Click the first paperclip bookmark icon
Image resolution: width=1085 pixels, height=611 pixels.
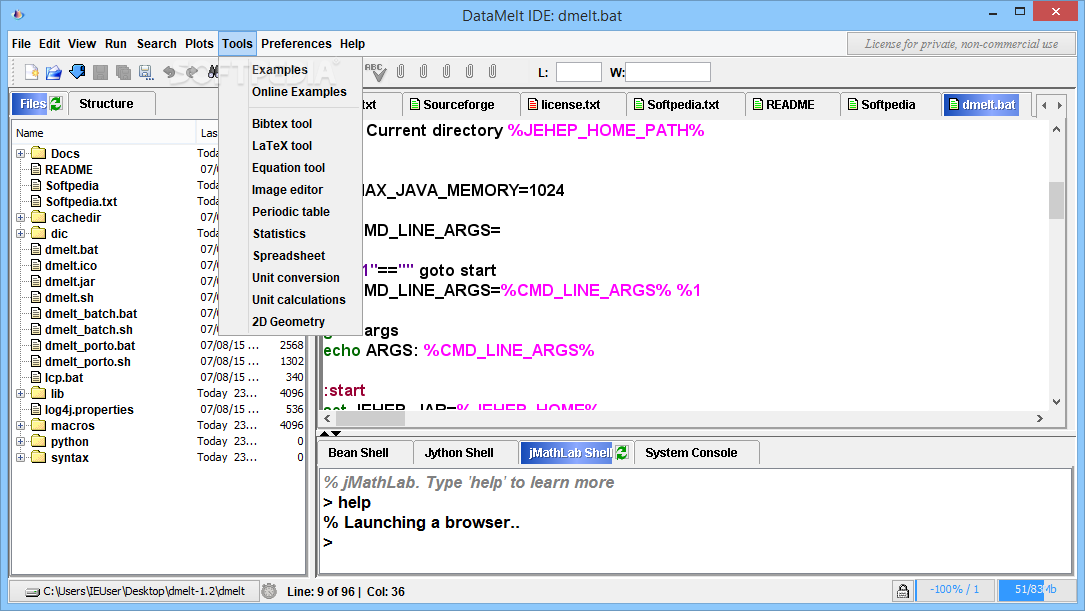tap(401, 71)
